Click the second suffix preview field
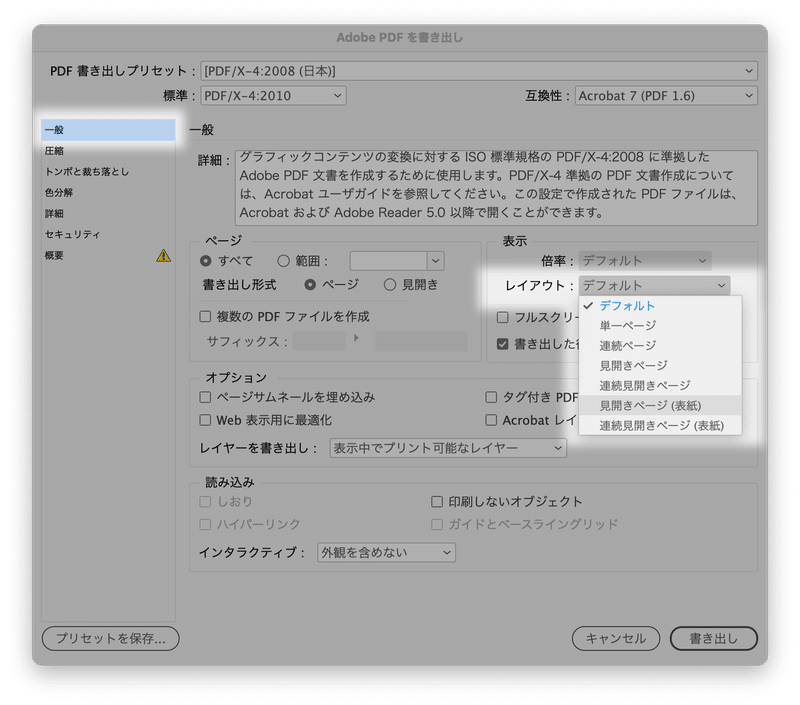Image resolution: width=800 pixels, height=705 pixels. 421,341
